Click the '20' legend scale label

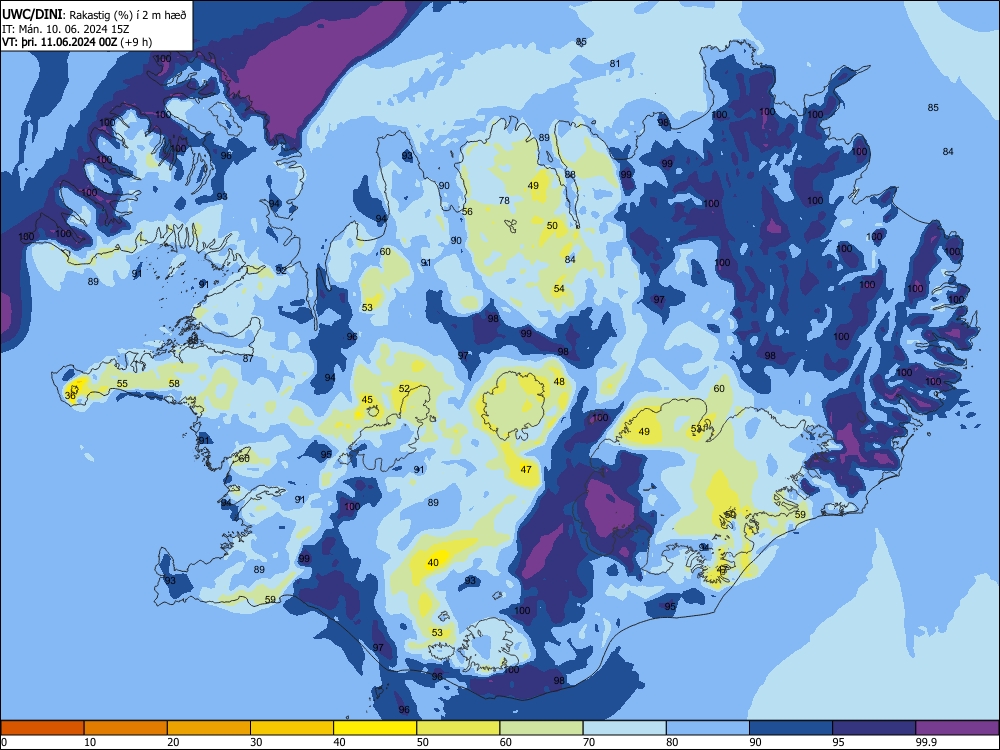pos(173,742)
